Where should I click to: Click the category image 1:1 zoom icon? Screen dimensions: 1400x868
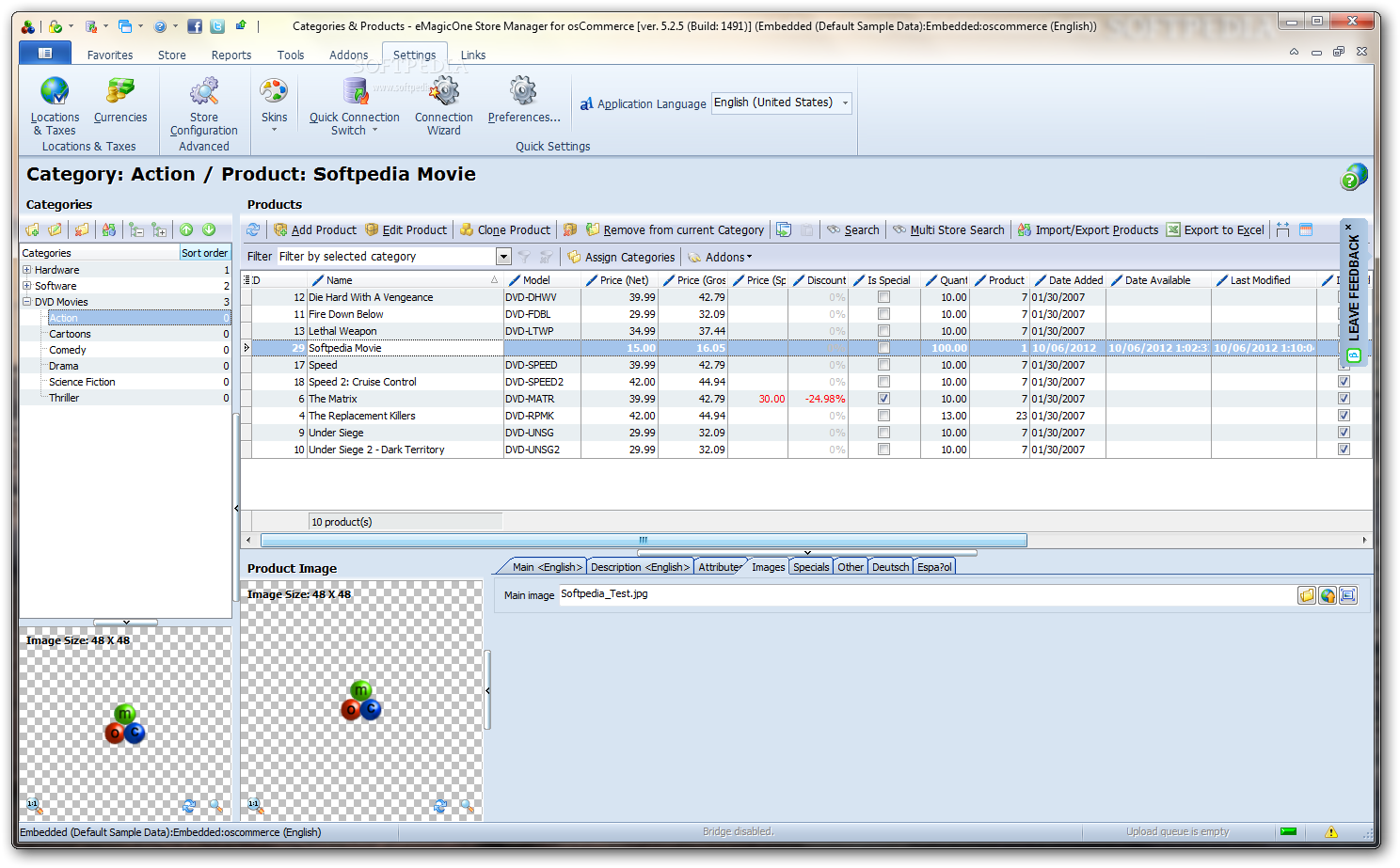[34, 806]
